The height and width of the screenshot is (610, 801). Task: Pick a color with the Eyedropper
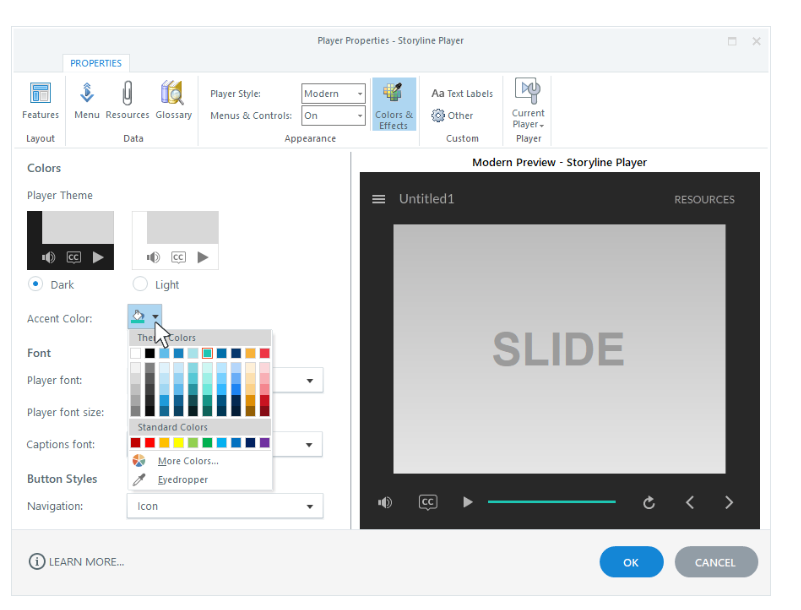tap(182, 480)
